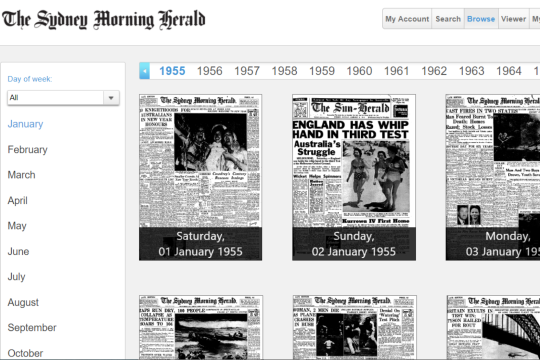Viewport: 540px width, 360px height.
Task: Open the My Account tab
Action: point(407,19)
